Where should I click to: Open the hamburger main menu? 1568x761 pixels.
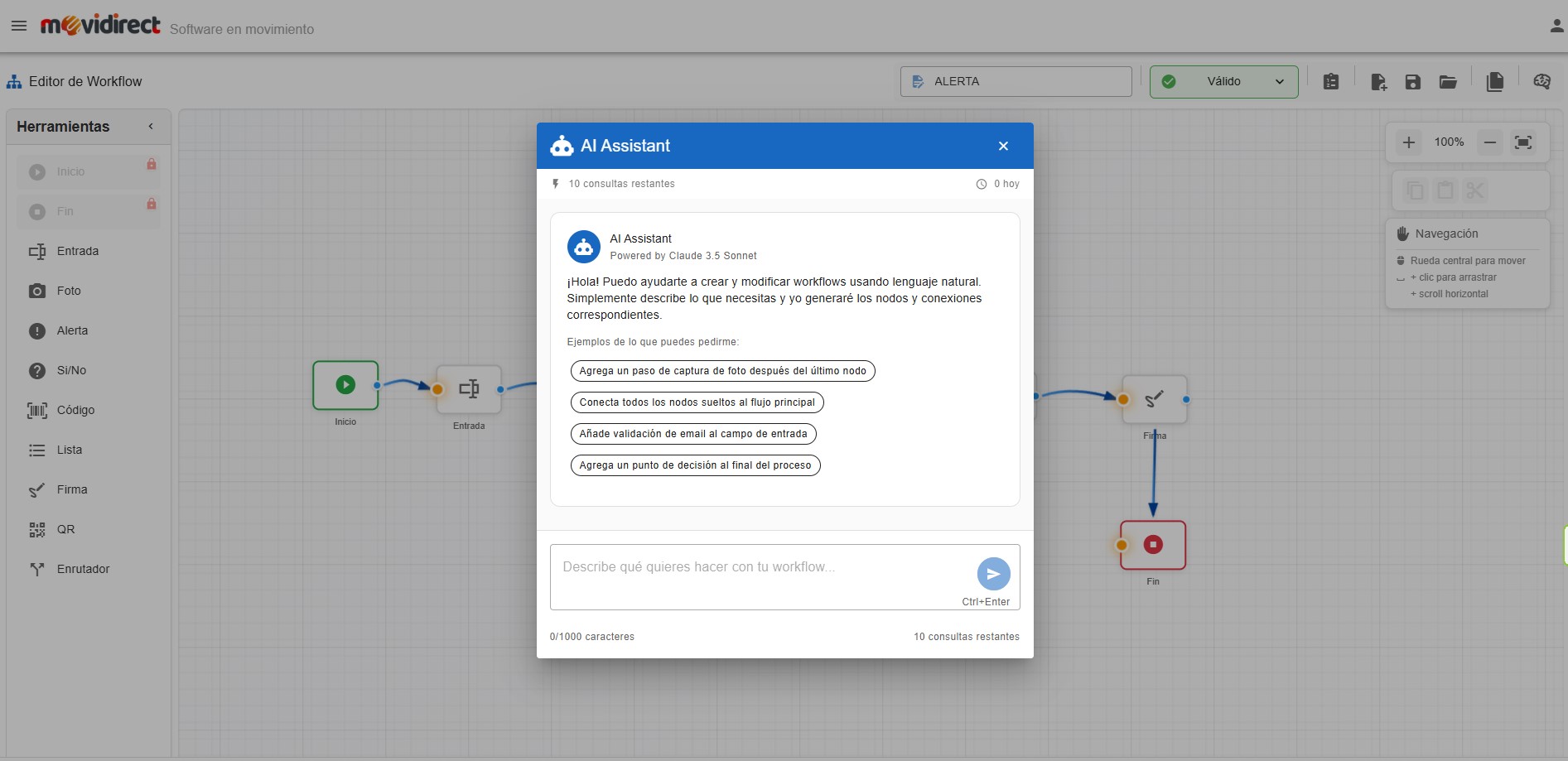(19, 26)
